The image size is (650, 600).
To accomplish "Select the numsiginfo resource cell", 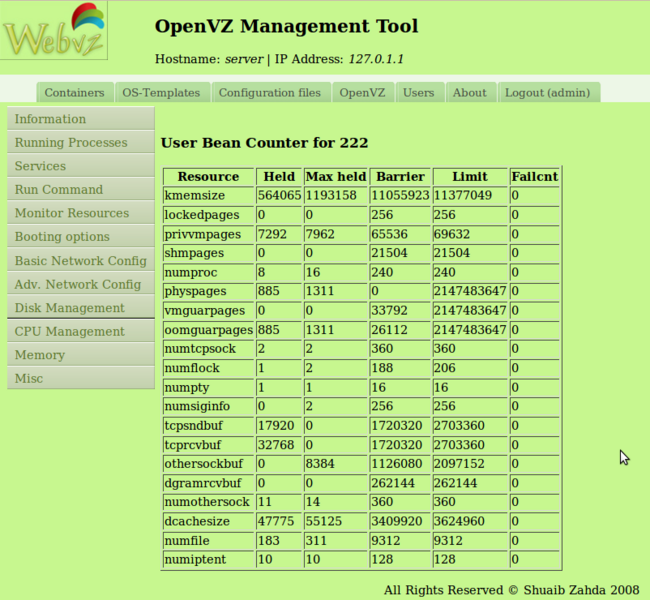I will pos(209,406).
